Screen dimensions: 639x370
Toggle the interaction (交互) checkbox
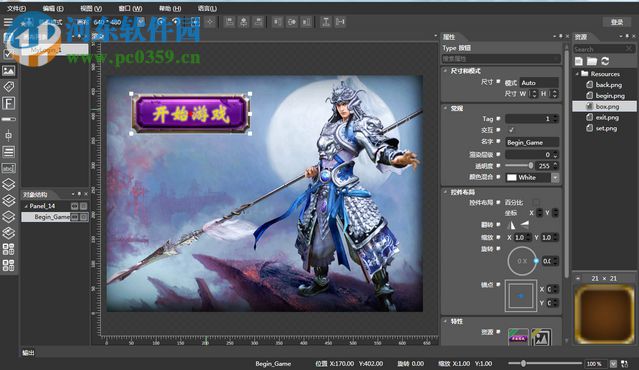[x=511, y=130]
